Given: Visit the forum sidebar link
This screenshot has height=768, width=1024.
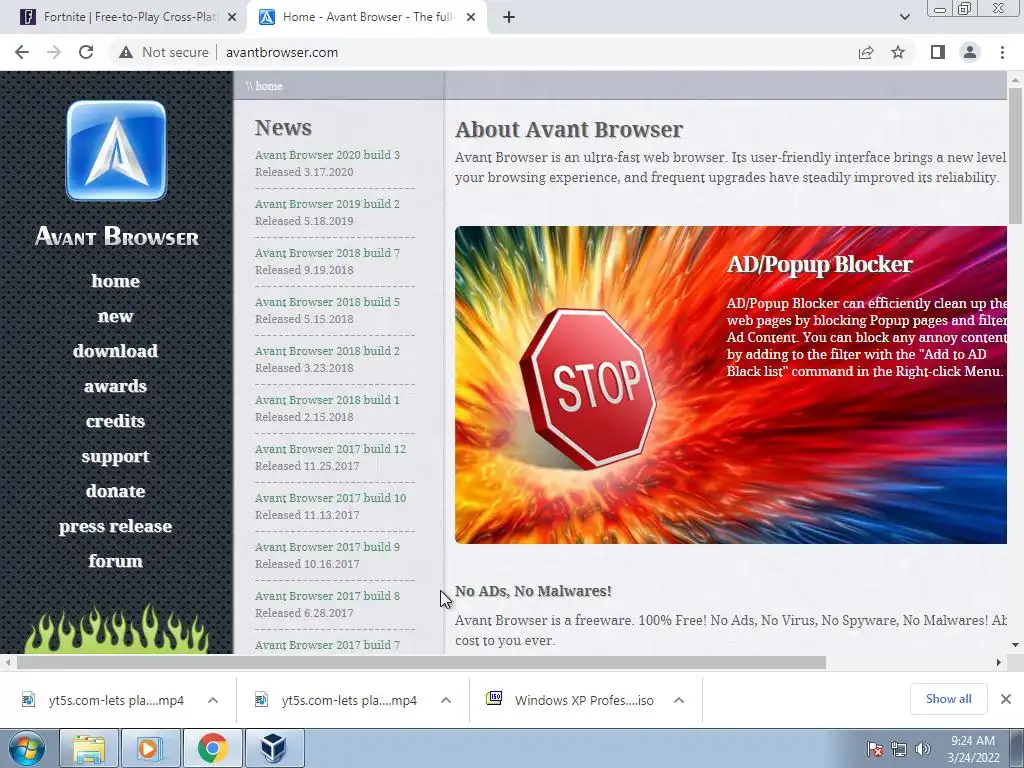Looking at the screenshot, I should pyautogui.click(x=116, y=561).
